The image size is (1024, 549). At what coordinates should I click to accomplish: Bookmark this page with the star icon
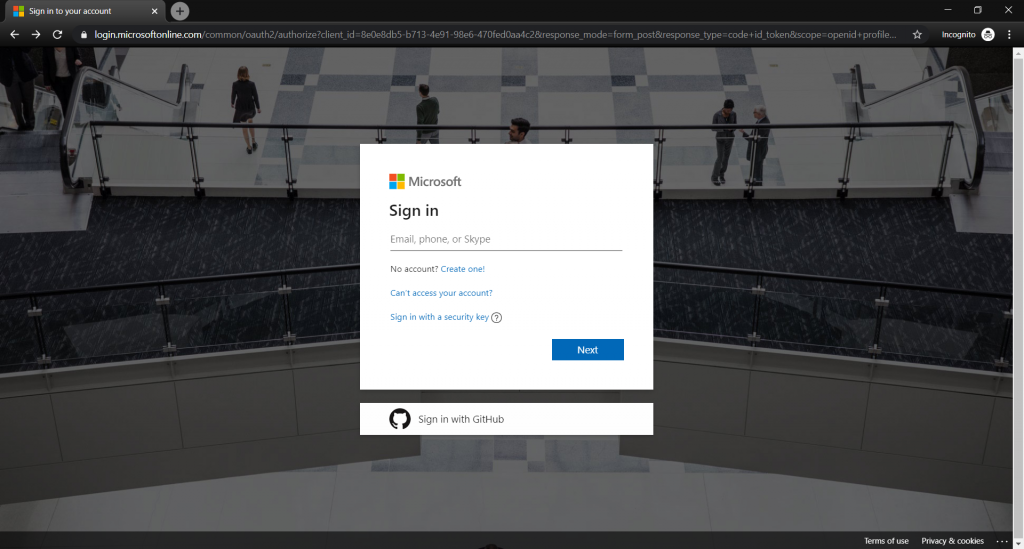[917, 35]
